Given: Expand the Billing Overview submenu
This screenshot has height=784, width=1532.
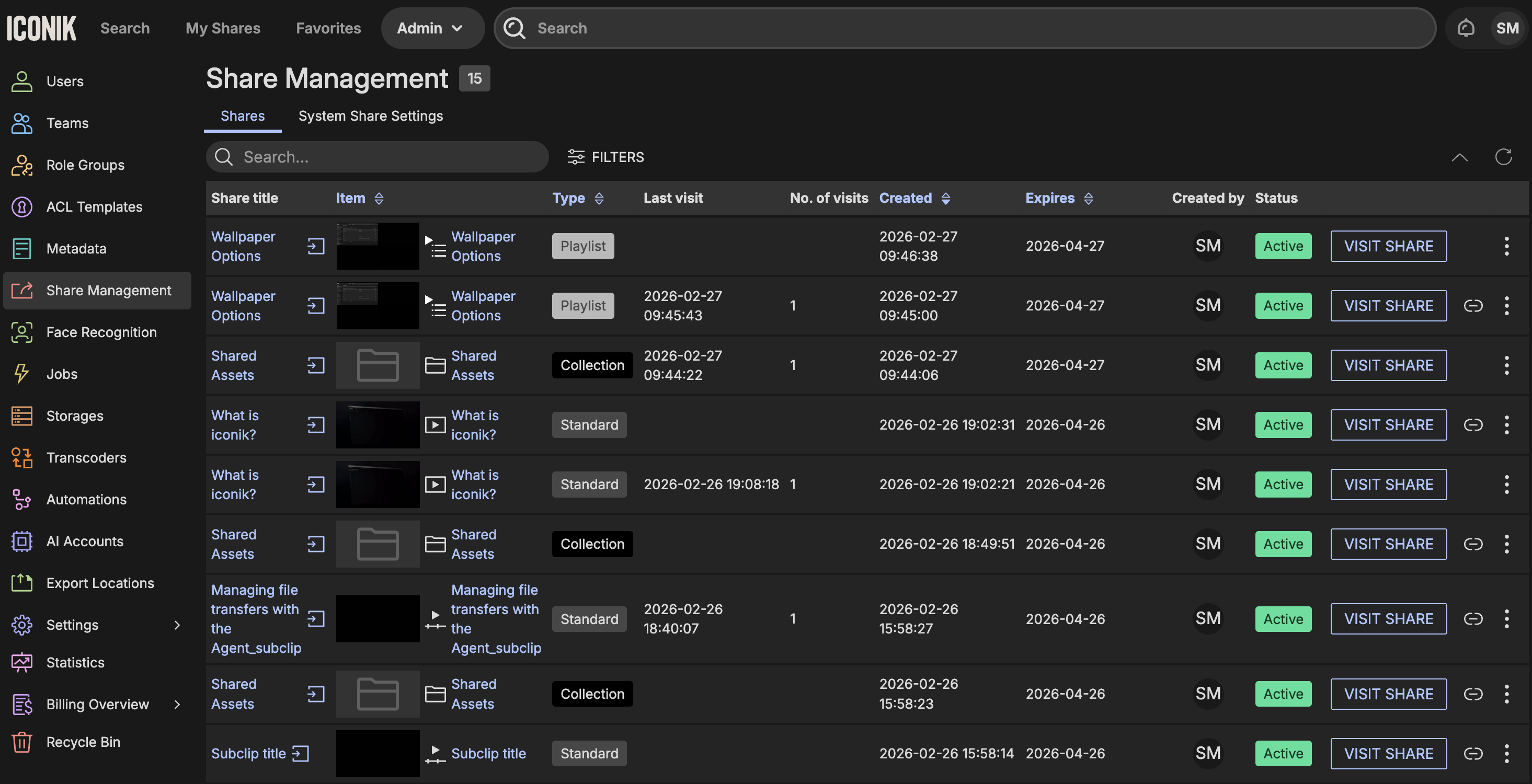Looking at the screenshot, I should pyautogui.click(x=177, y=705).
